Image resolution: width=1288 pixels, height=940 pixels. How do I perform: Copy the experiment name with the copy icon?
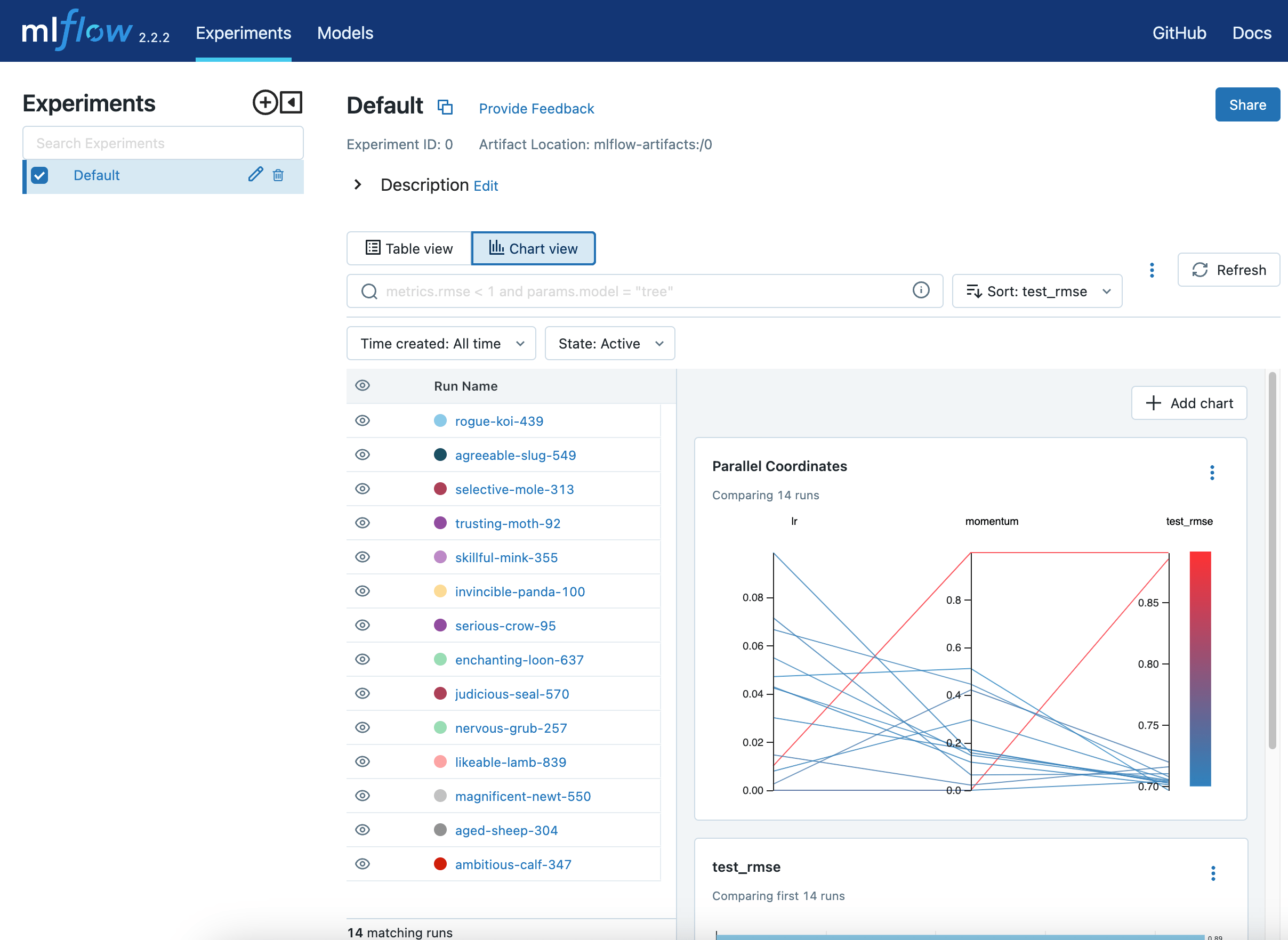445,107
